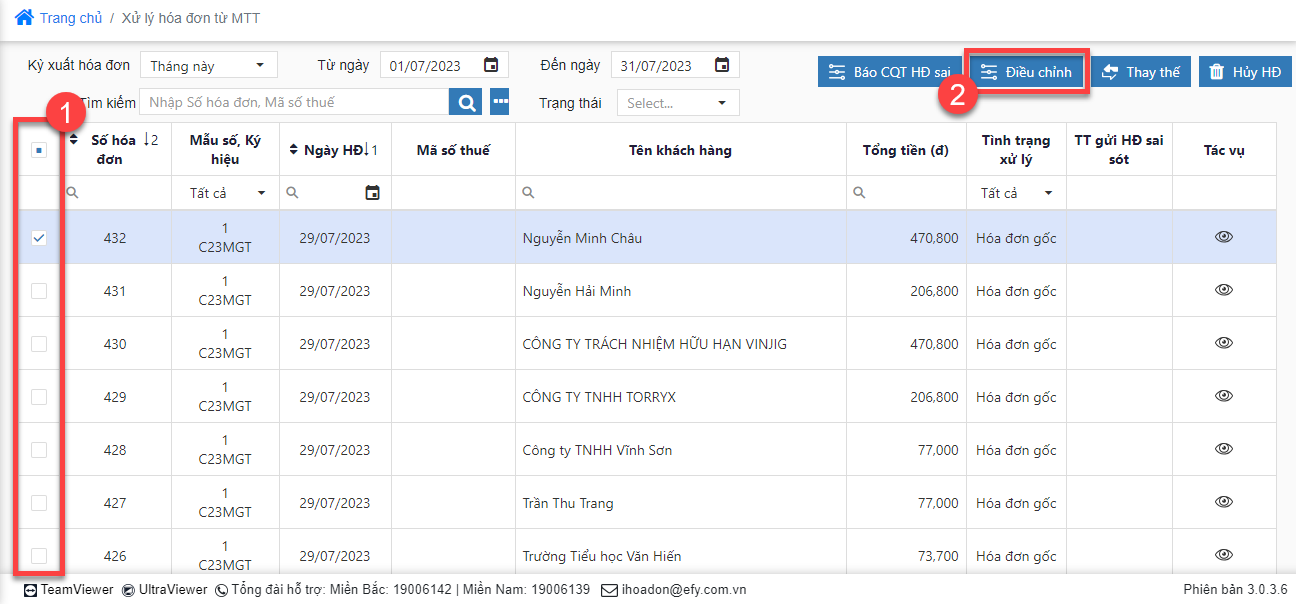Open advanced search options three-dot button
Screen dimensions: 1296x604
[500, 102]
